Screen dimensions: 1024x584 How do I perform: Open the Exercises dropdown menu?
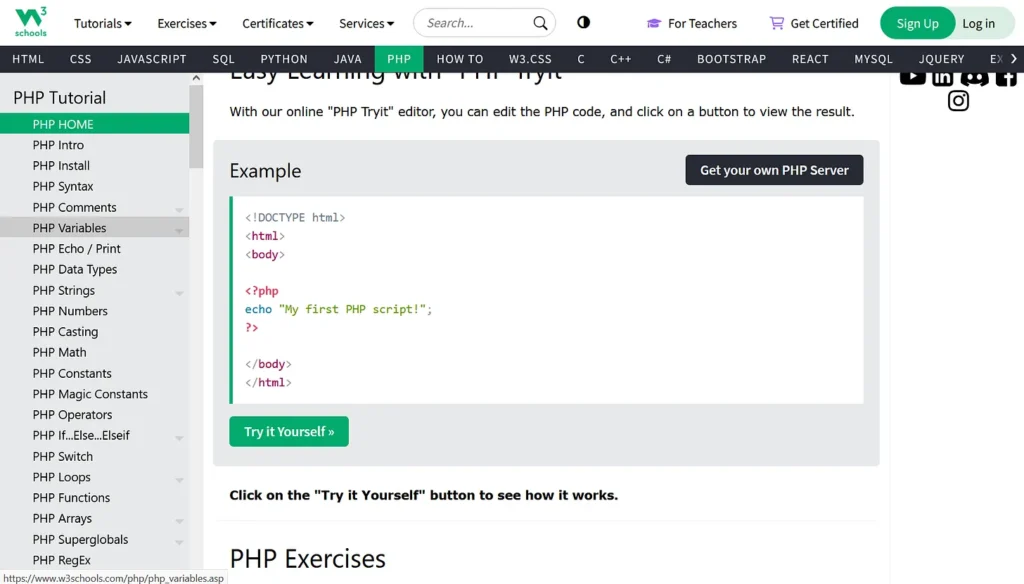coord(187,24)
